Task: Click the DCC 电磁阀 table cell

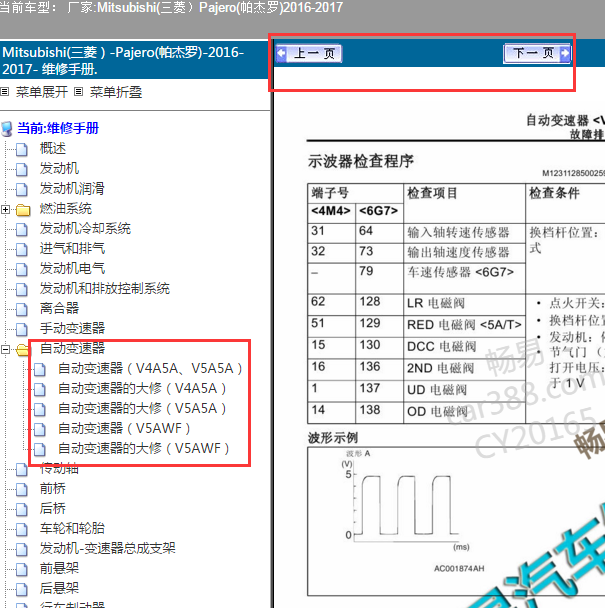Action: [464, 347]
